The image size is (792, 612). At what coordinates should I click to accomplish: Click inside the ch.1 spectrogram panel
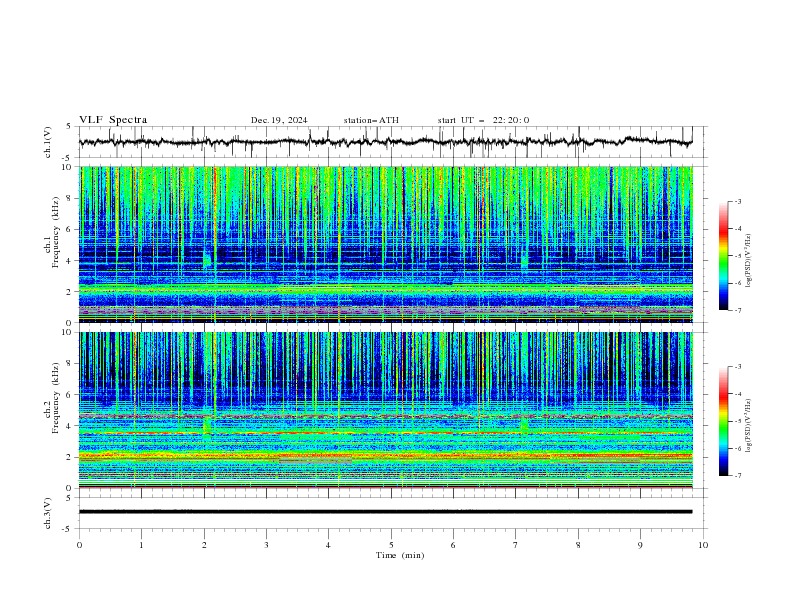[x=386, y=244]
